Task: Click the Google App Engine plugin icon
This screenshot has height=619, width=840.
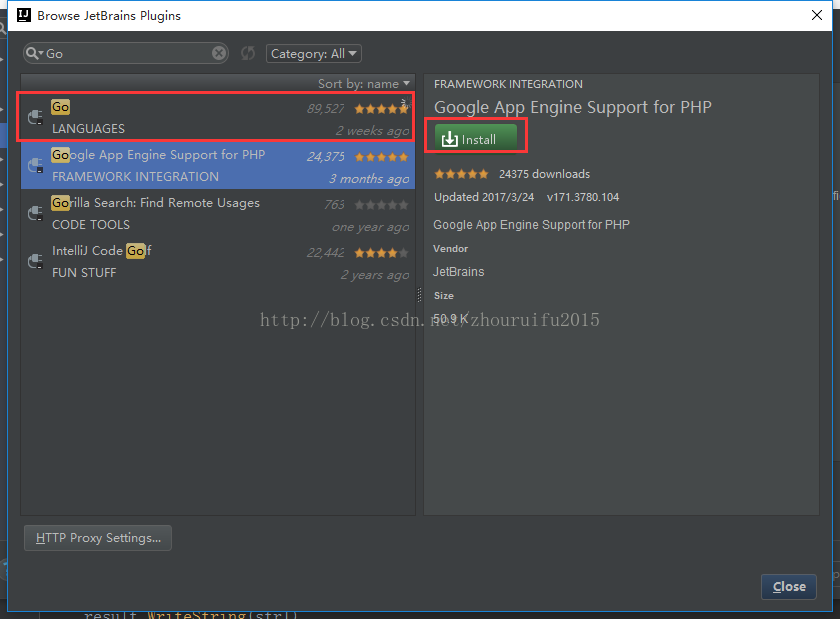Action: pyautogui.click(x=35, y=165)
